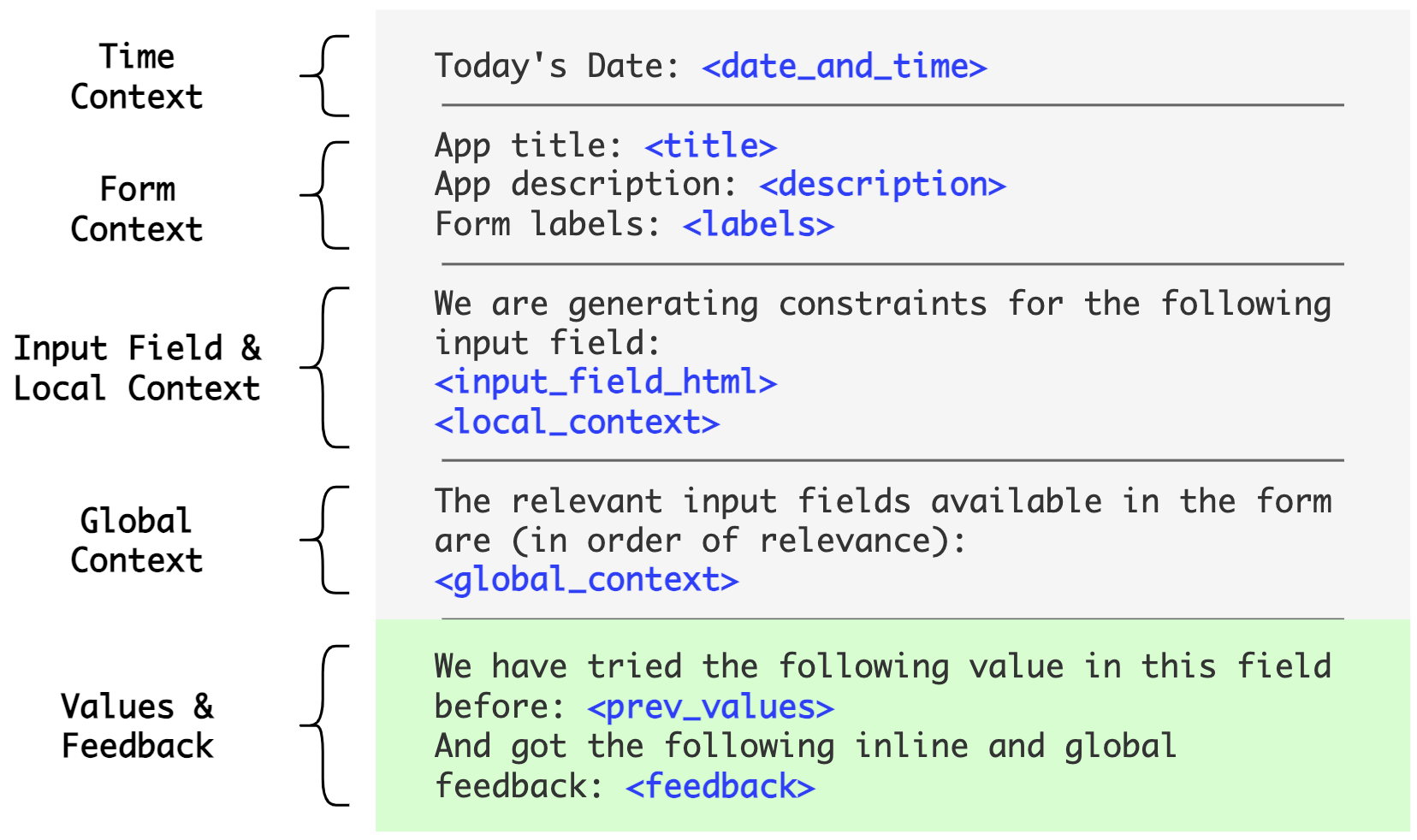Viewport: 1417px width, 840px height.
Task: Click the curly brace beside Time Context
Action: (325, 76)
